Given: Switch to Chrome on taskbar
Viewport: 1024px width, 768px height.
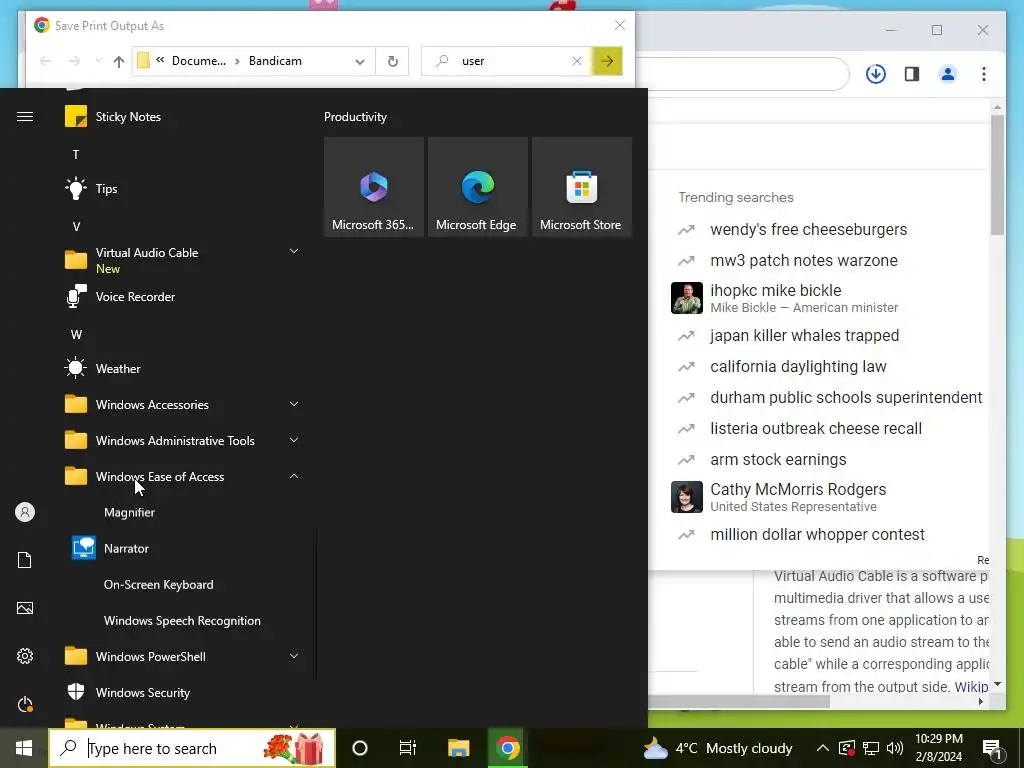Looking at the screenshot, I should click(507, 748).
